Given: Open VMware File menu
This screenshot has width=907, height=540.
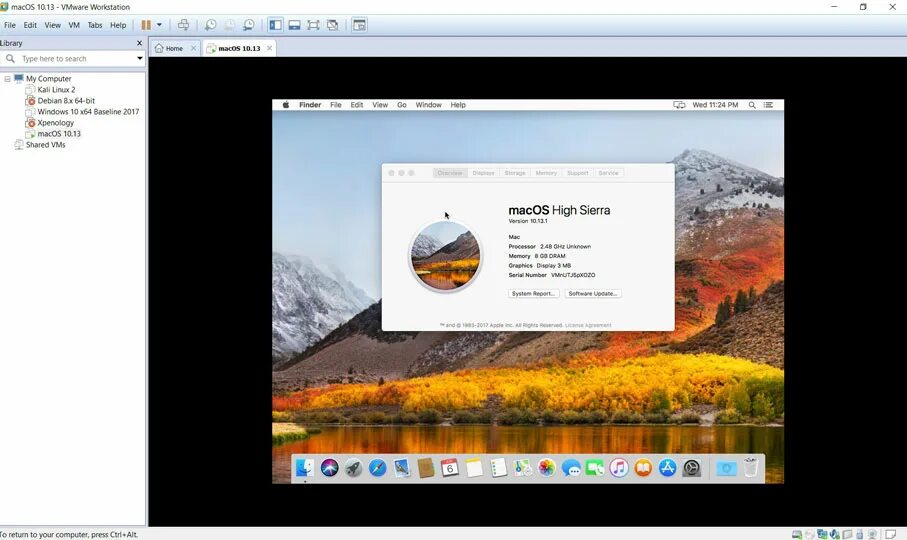Looking at the screenshot, I should click(x=10, y=25).
